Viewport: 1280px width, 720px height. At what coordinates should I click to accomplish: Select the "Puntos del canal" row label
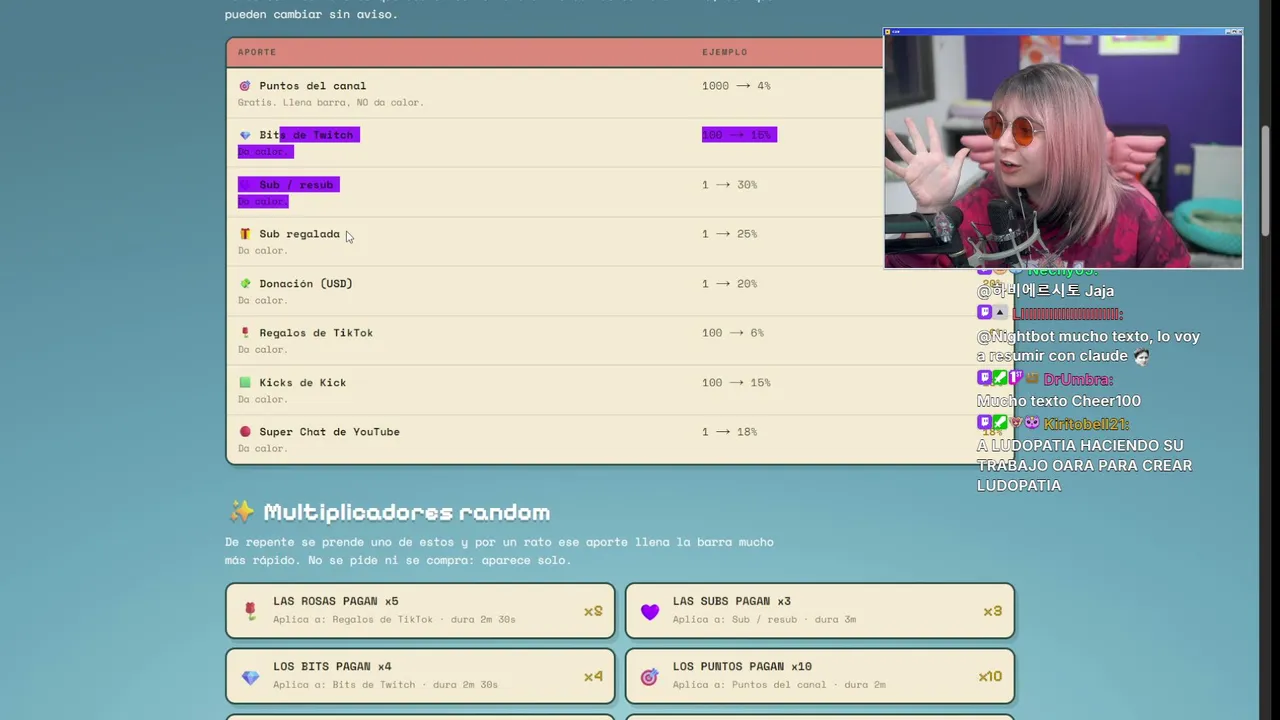(313, 86)
